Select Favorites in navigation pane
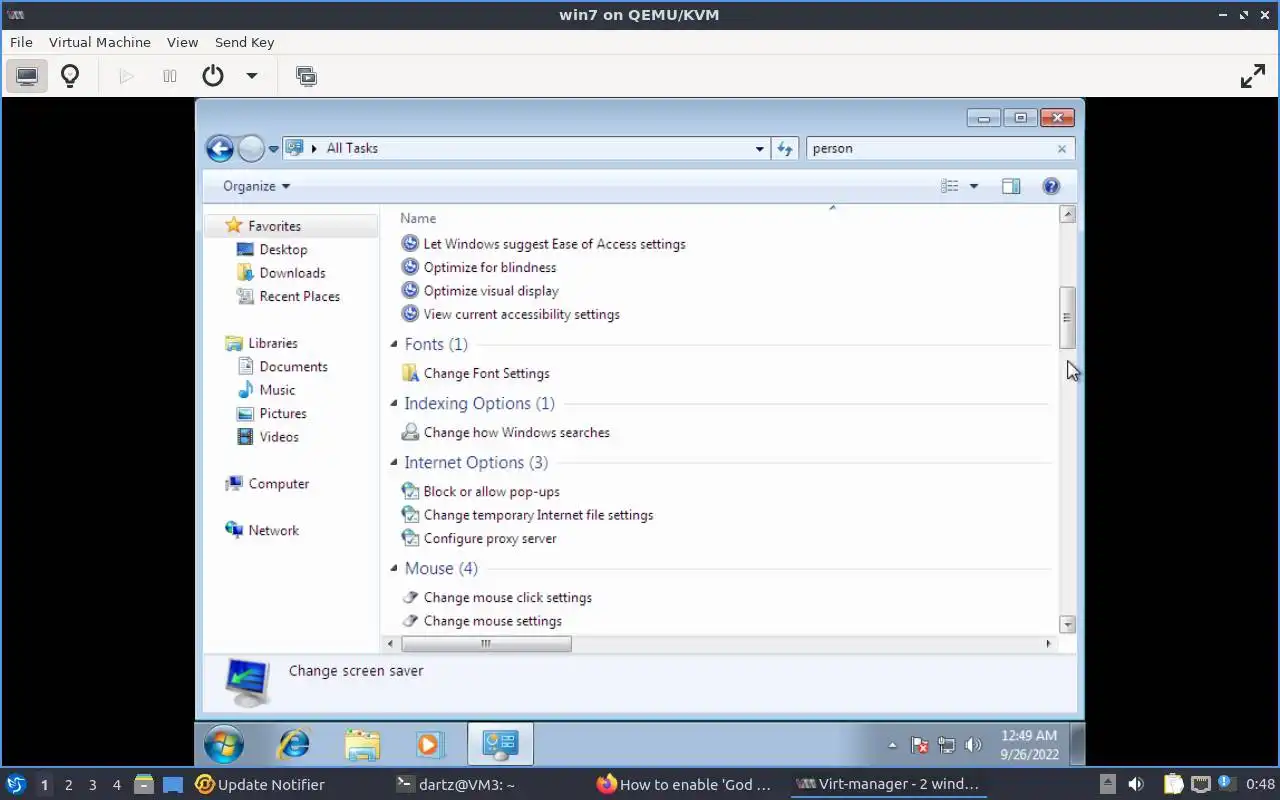The width and height of the screenshot is (1280, 800). click(x=274, y=226)
